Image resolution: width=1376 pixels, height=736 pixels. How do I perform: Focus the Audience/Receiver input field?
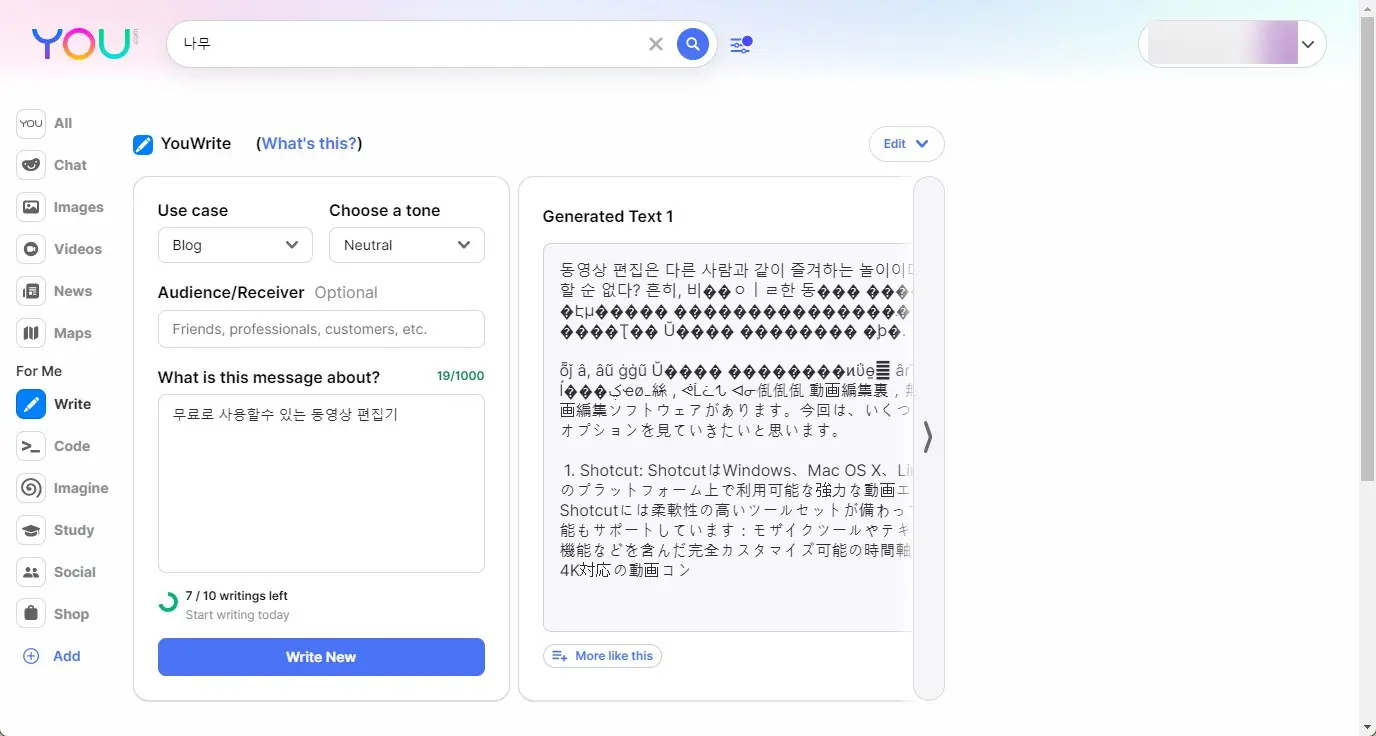click(321, 329)
